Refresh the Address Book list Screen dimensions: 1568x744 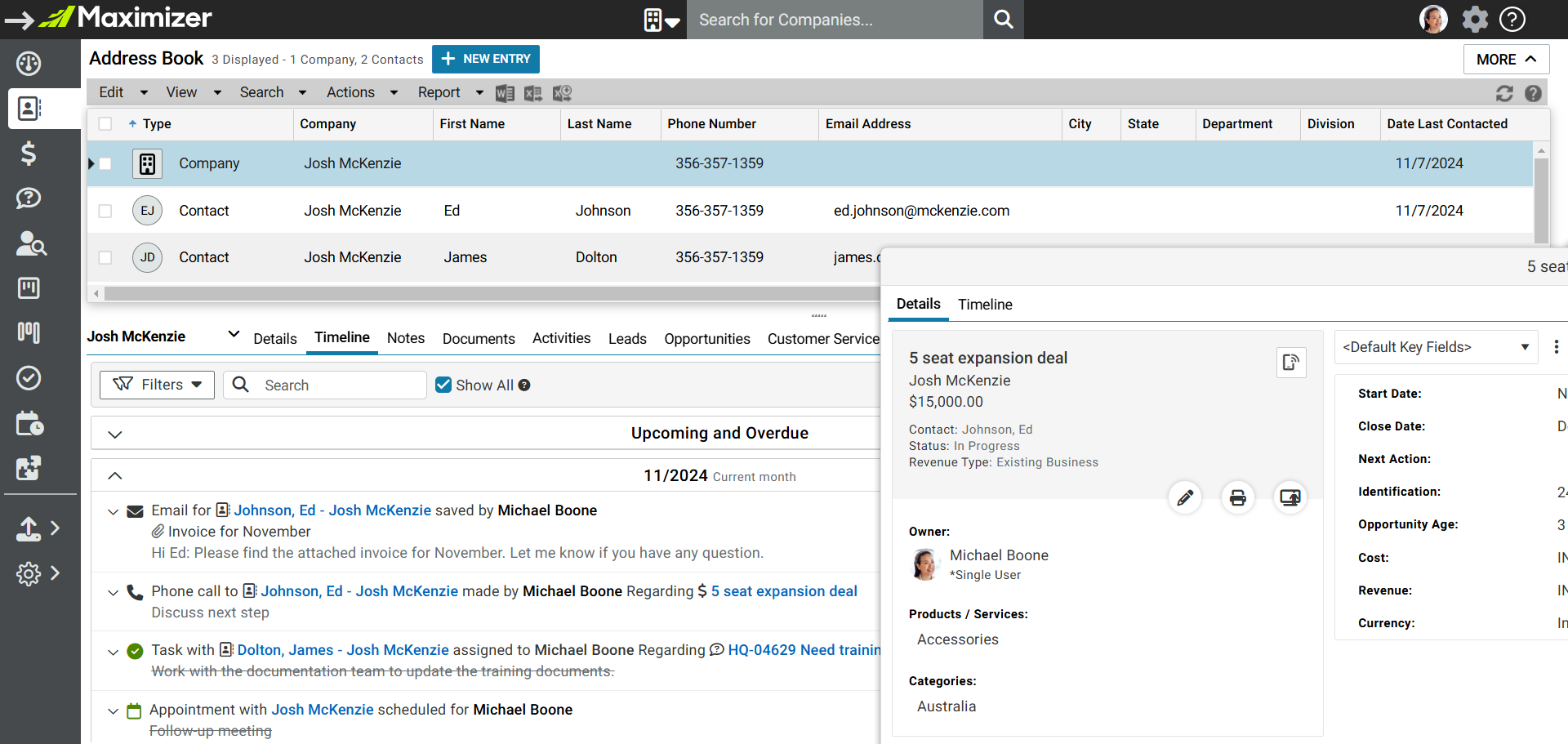pyautogui.click(x=1504, y=93)
